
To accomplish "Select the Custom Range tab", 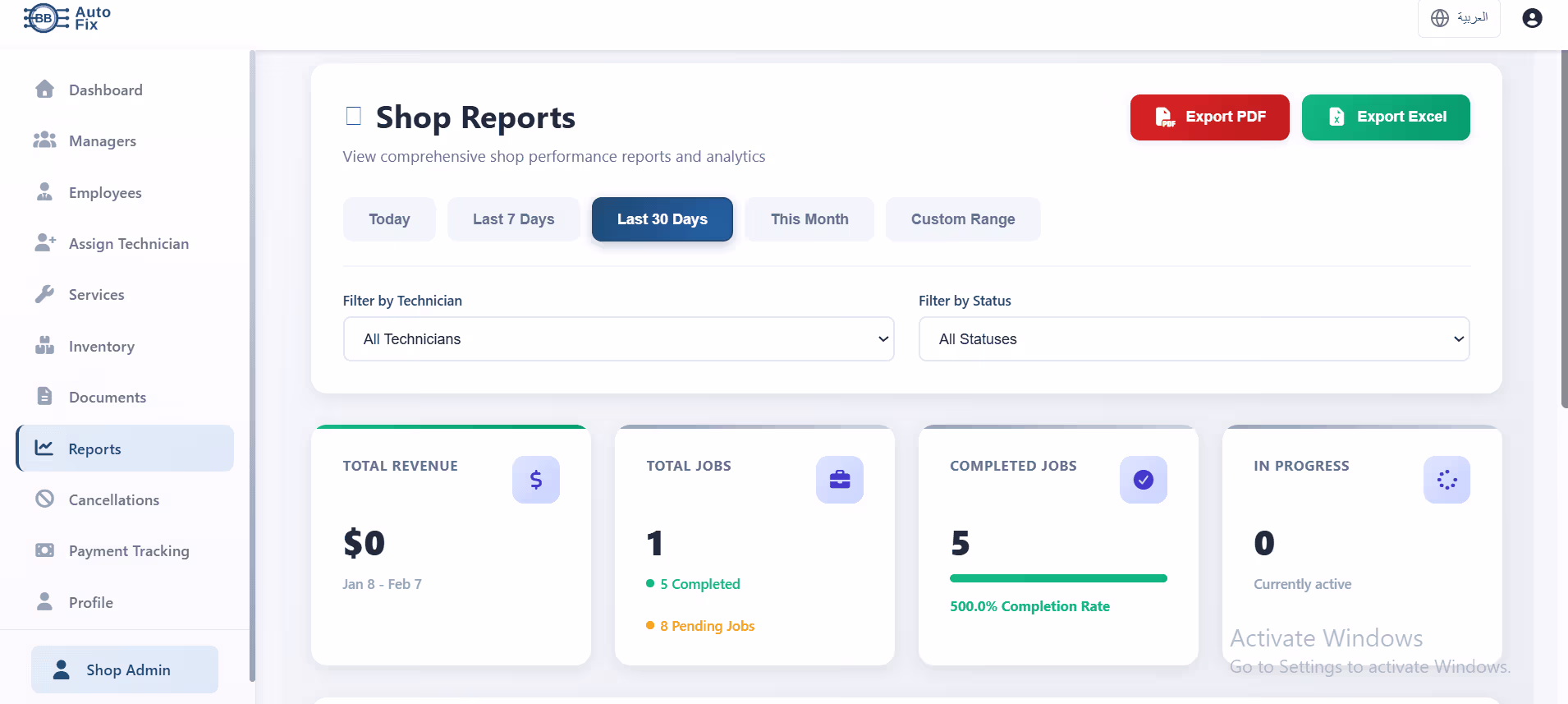I will click(x=963, y=219).
